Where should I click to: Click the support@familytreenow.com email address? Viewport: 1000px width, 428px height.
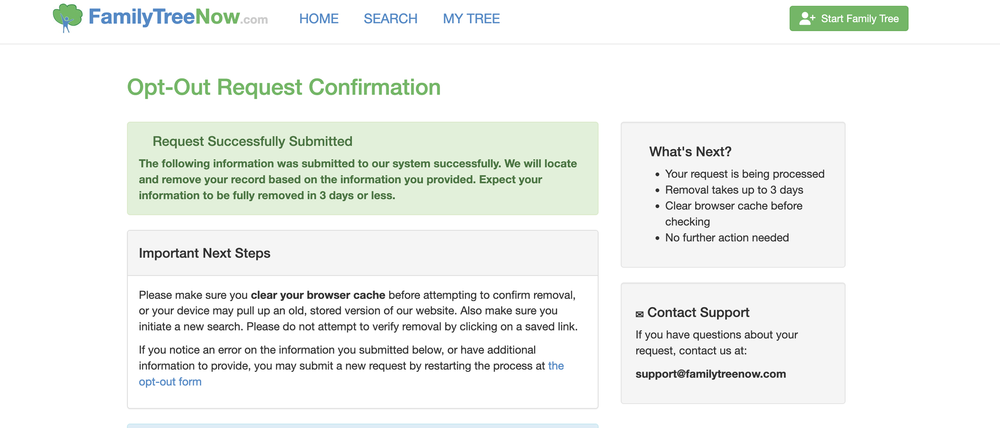pyautogui.click(x=710, y=374)
